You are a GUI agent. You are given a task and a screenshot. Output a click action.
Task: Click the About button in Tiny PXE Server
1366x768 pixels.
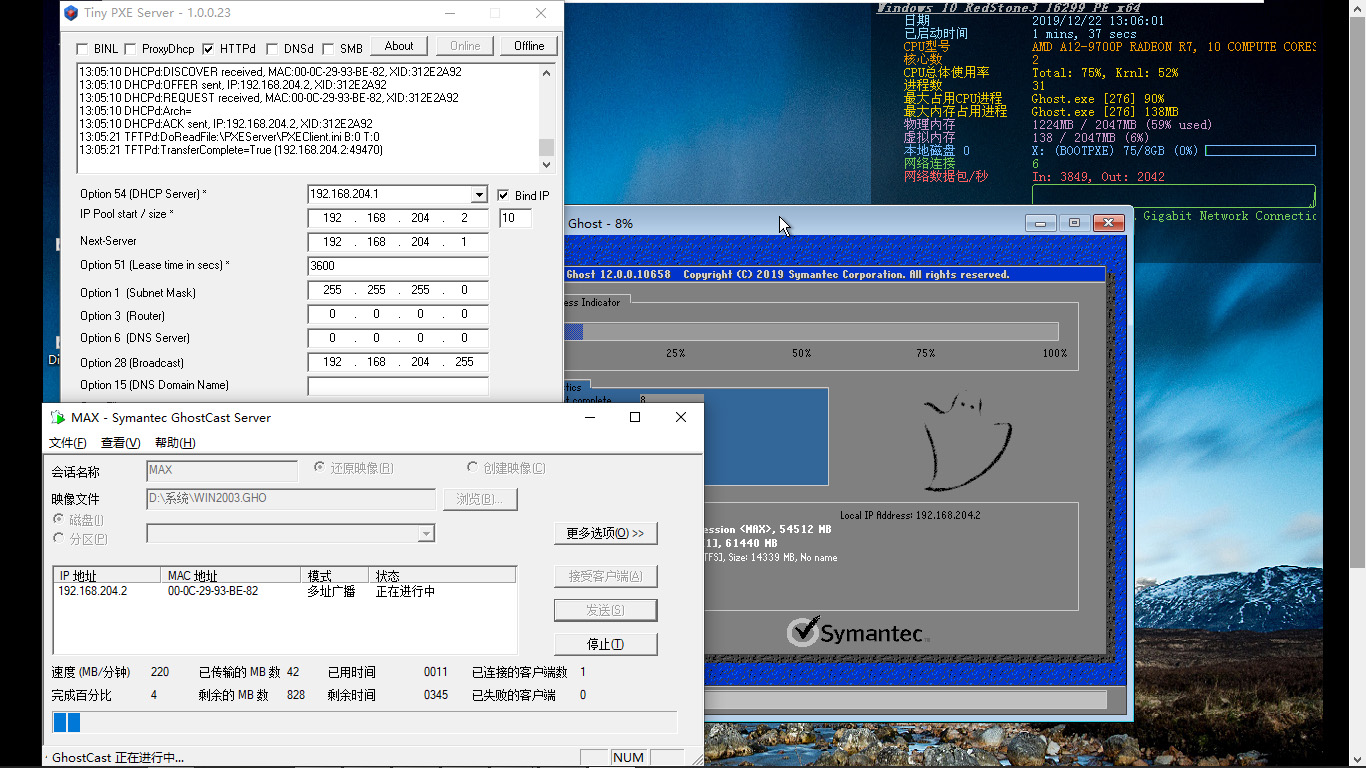click(x=399, y=46)
